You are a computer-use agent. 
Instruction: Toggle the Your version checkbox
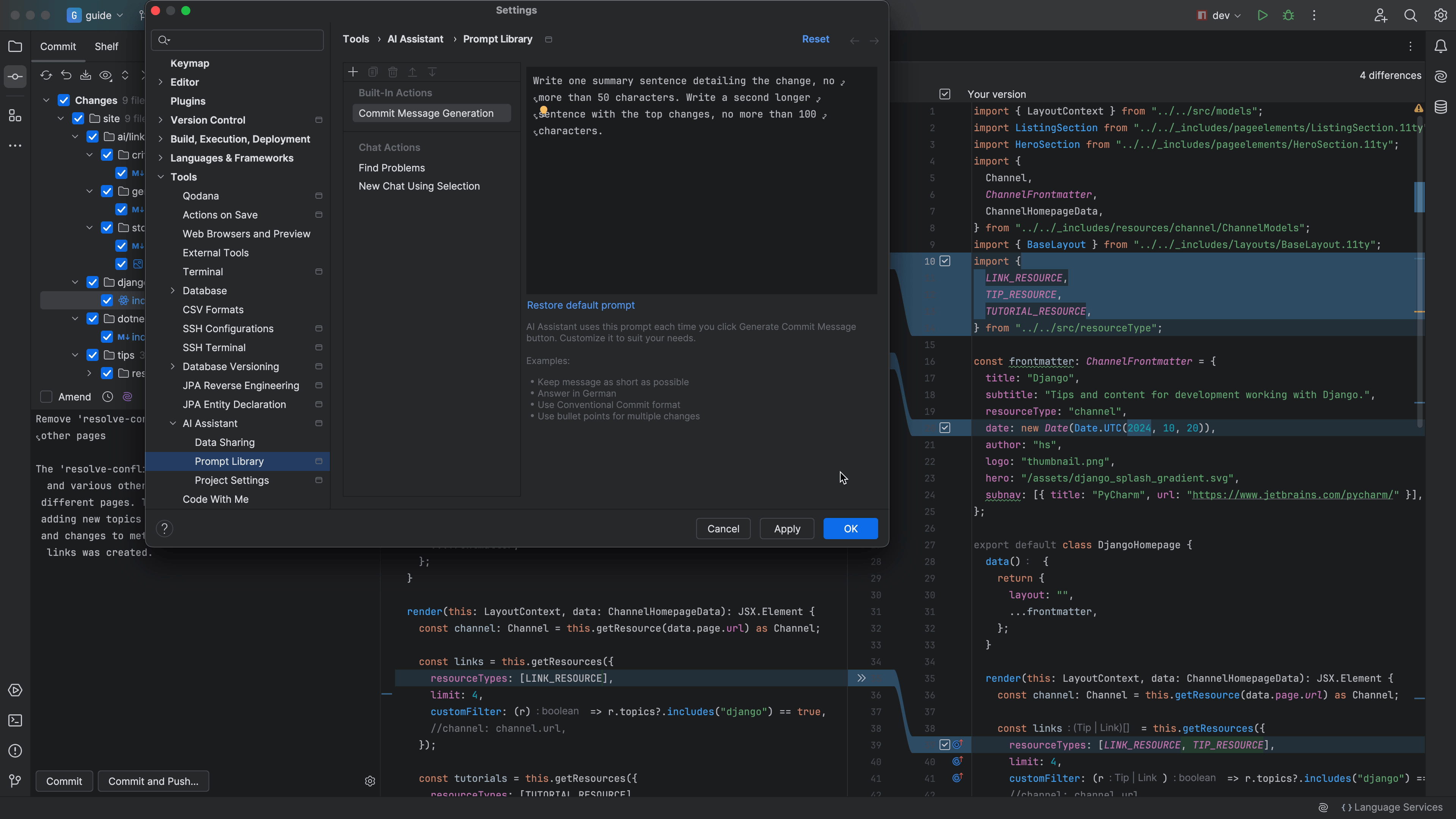pyautogui.click(x=945, y=94)
